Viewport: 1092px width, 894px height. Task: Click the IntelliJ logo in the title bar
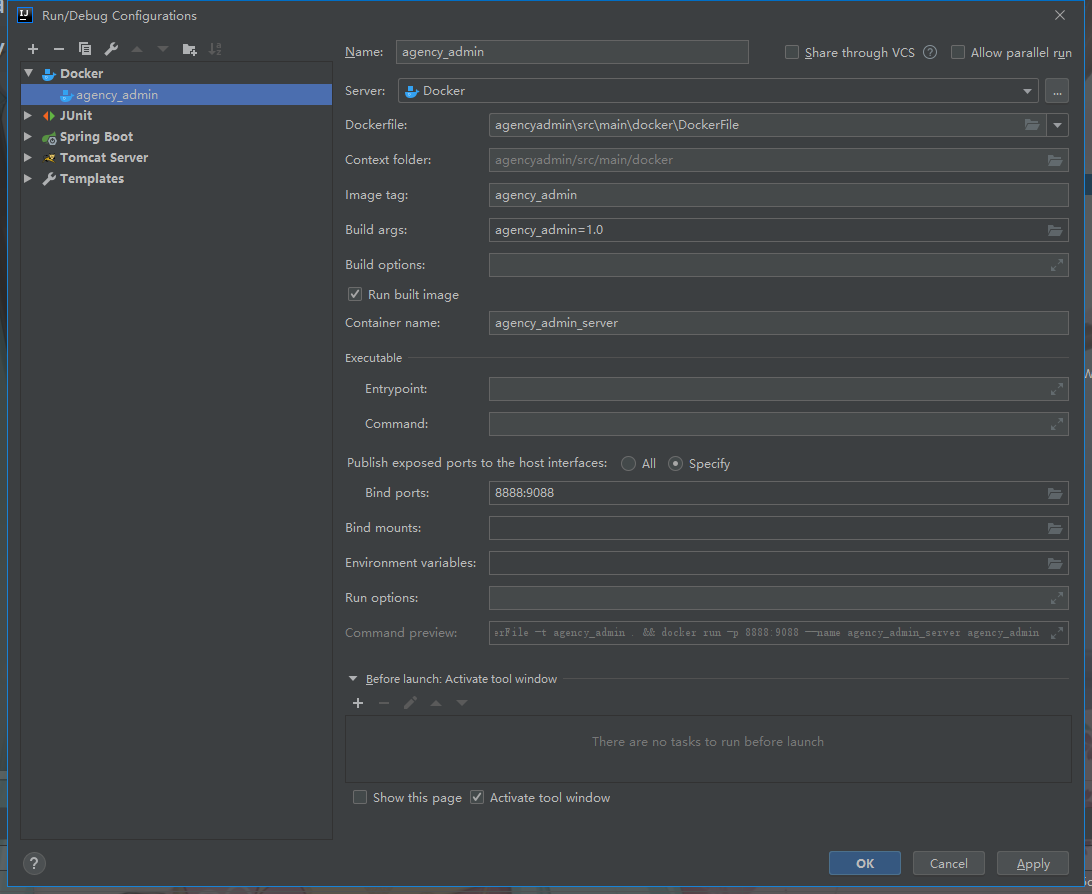tap(24, 15)
